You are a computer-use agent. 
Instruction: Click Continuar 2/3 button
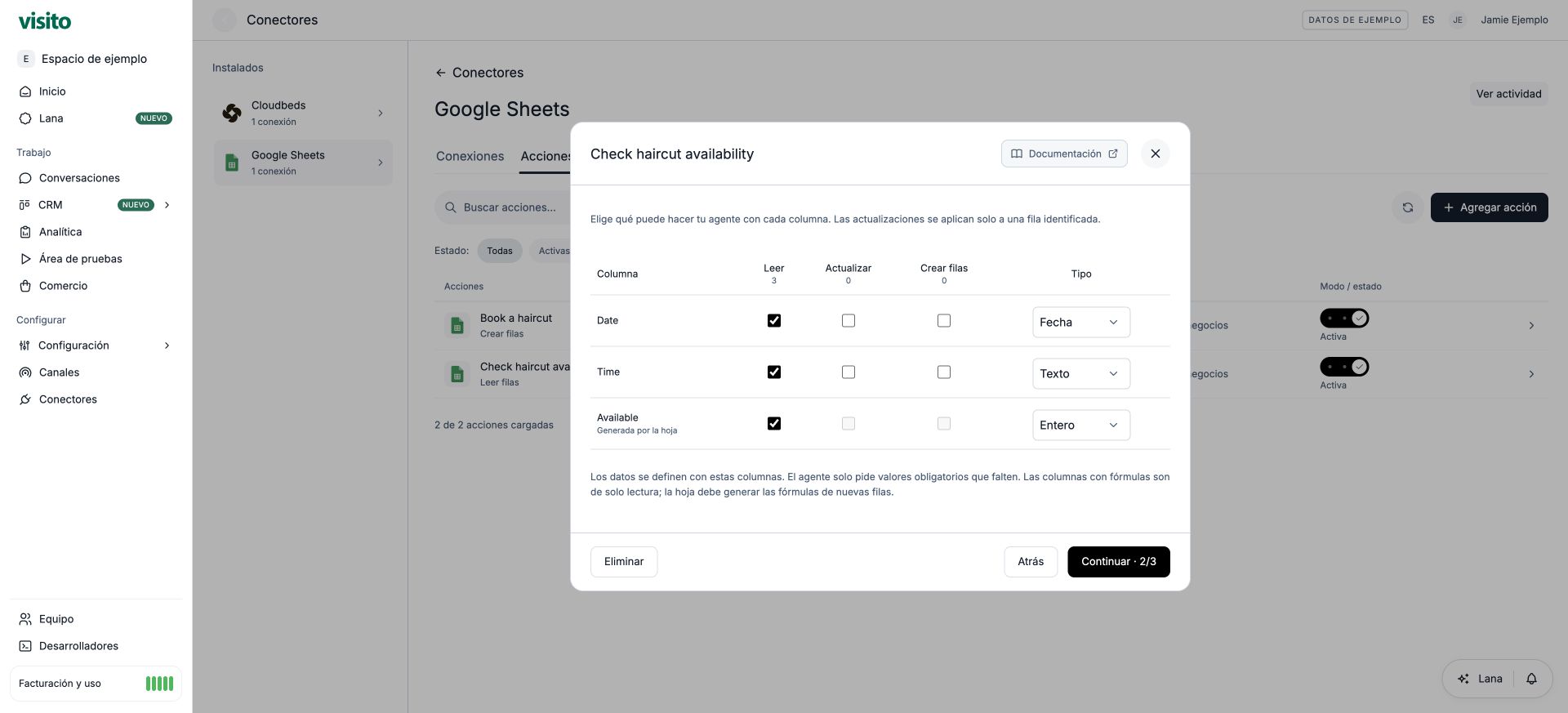(1118, 562)
